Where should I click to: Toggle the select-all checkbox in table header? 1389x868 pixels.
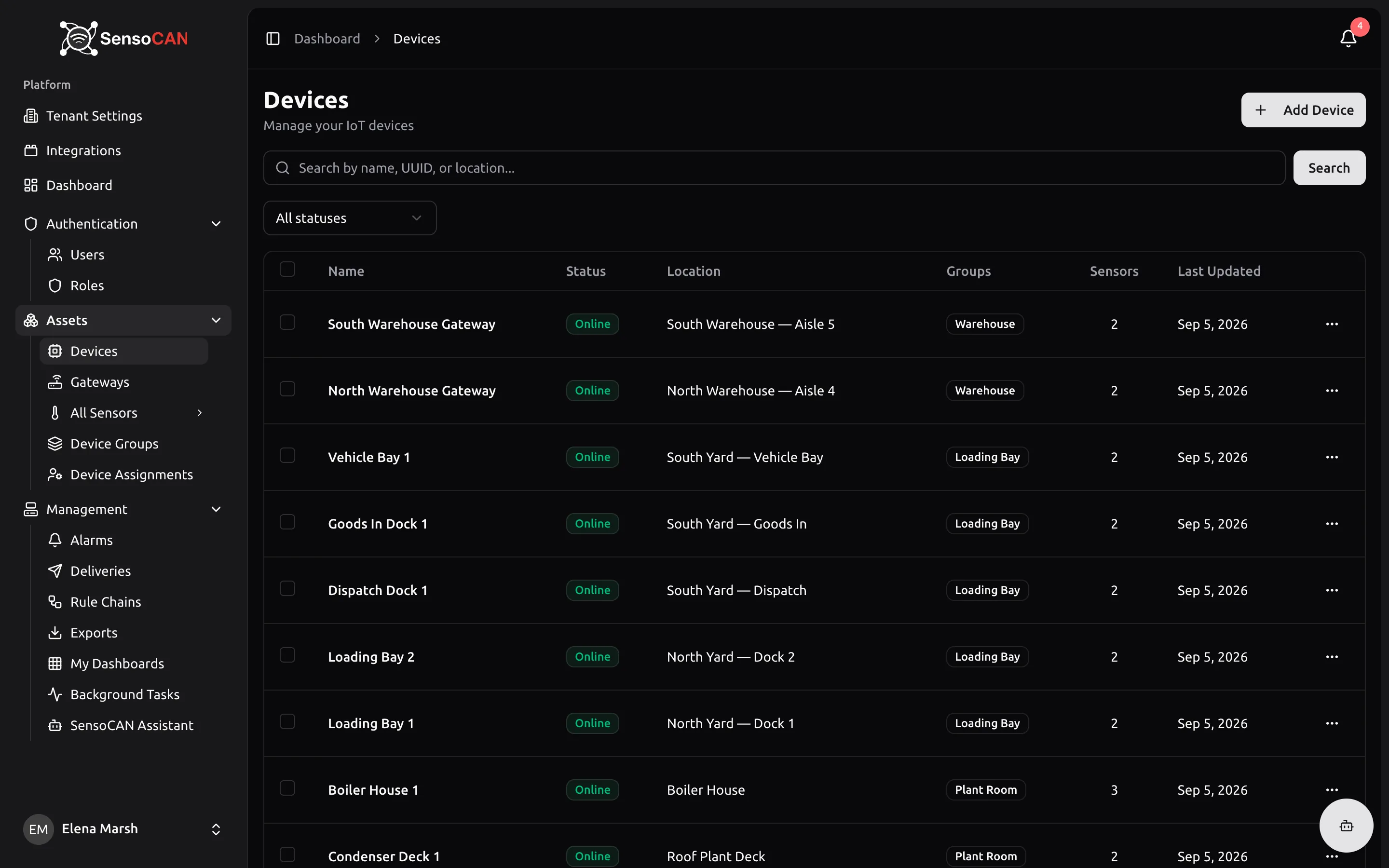click(x=287, y=269)
